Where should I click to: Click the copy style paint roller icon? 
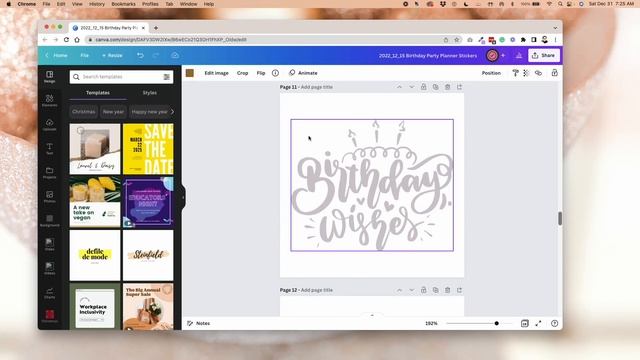click(x=516, y=73)
